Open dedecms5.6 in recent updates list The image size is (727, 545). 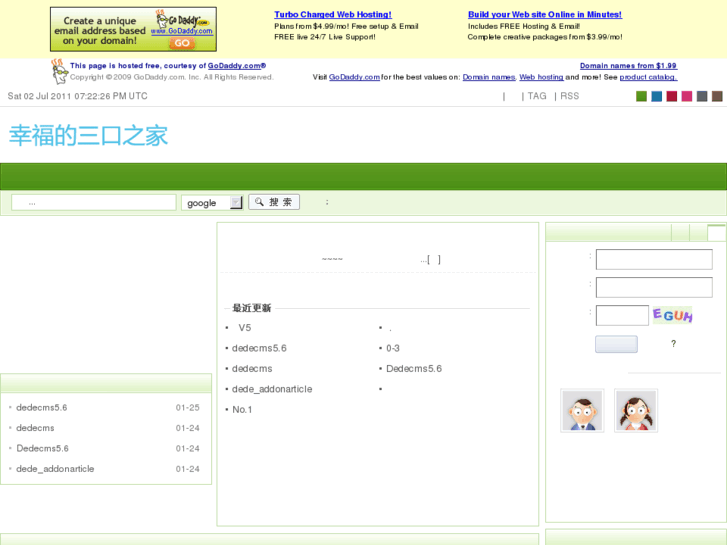tap(259, 348)
